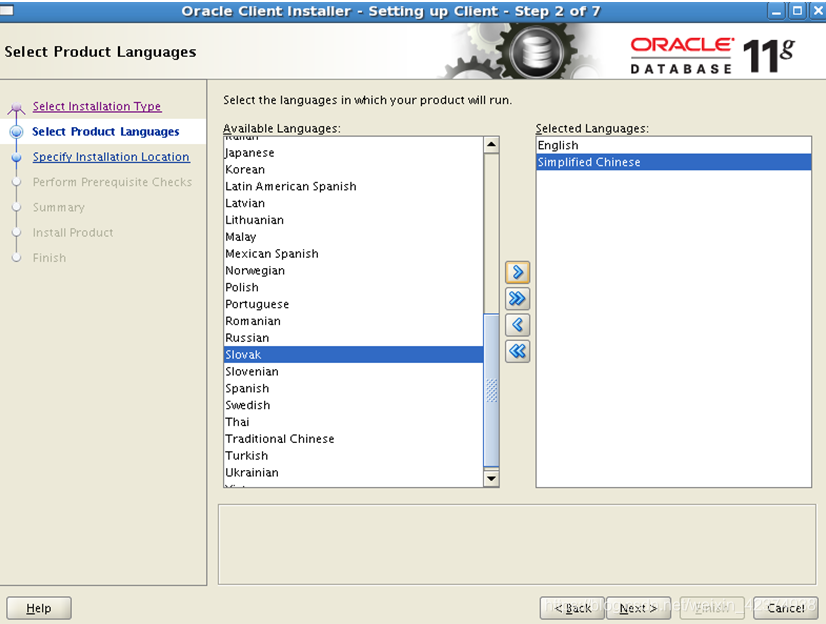Click the Help button
826x624 pixels.
coord(39,608)
